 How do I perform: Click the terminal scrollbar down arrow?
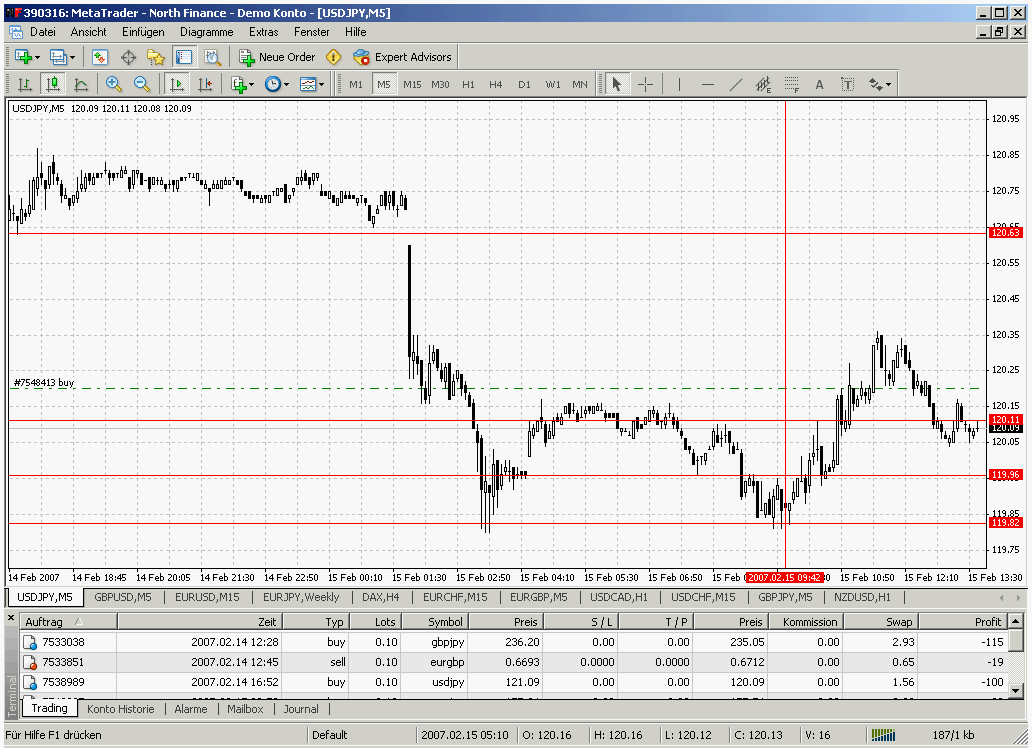point(1016,690)
